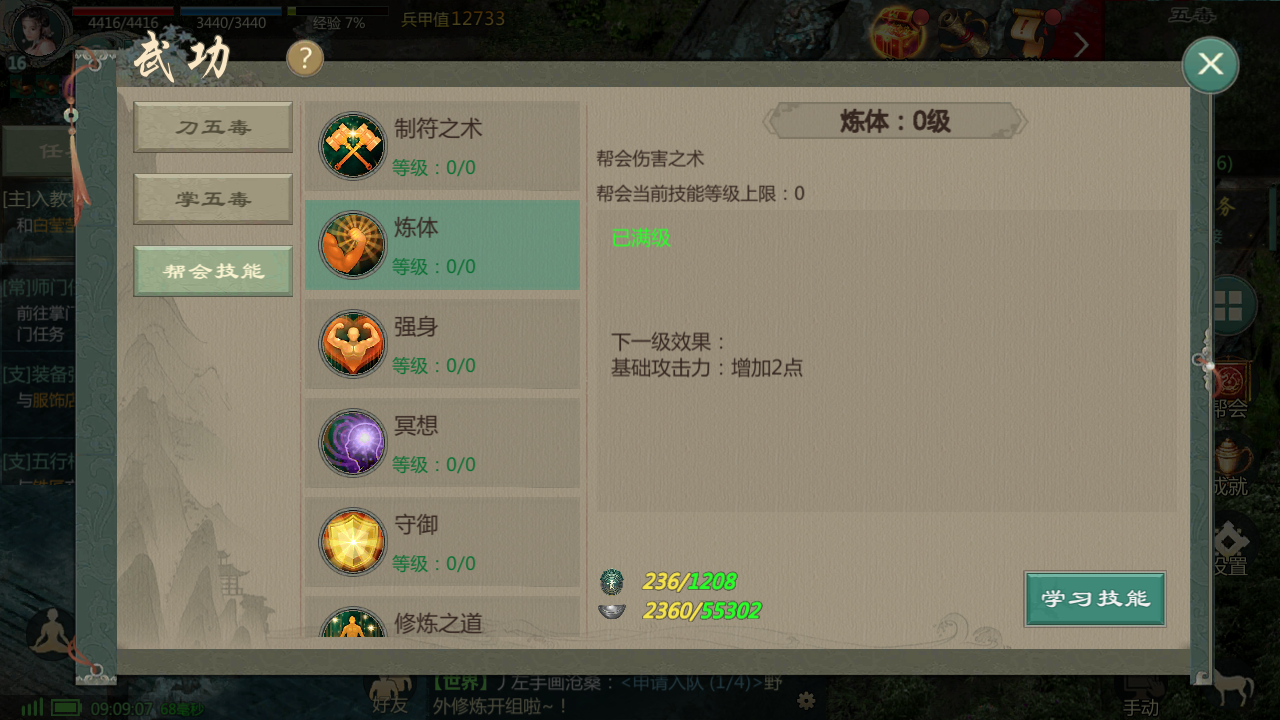Image resolution: width=1280 pixels, height=720 pixels.
Task: Open the 帮会技能 tab
Action: (213, 271)
